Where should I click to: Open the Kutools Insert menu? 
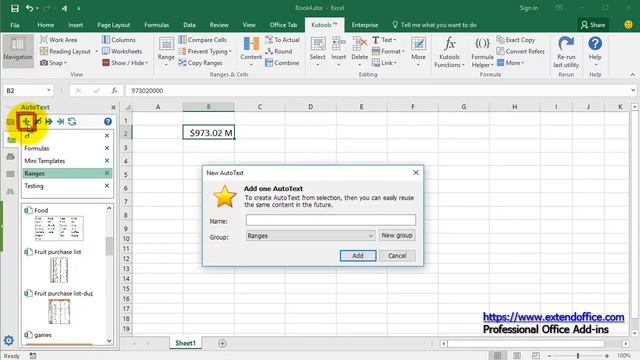pyautogui.click(x=338, y=51)
